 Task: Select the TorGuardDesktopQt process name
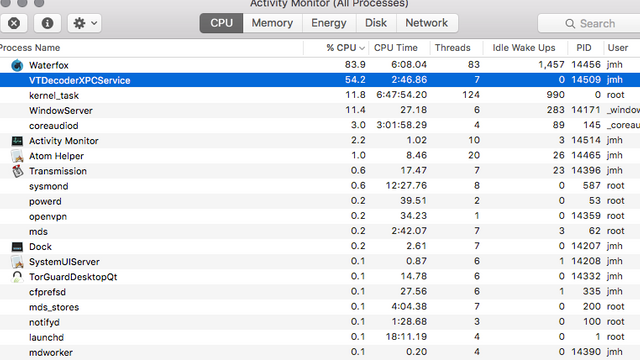tap(73, 277)
